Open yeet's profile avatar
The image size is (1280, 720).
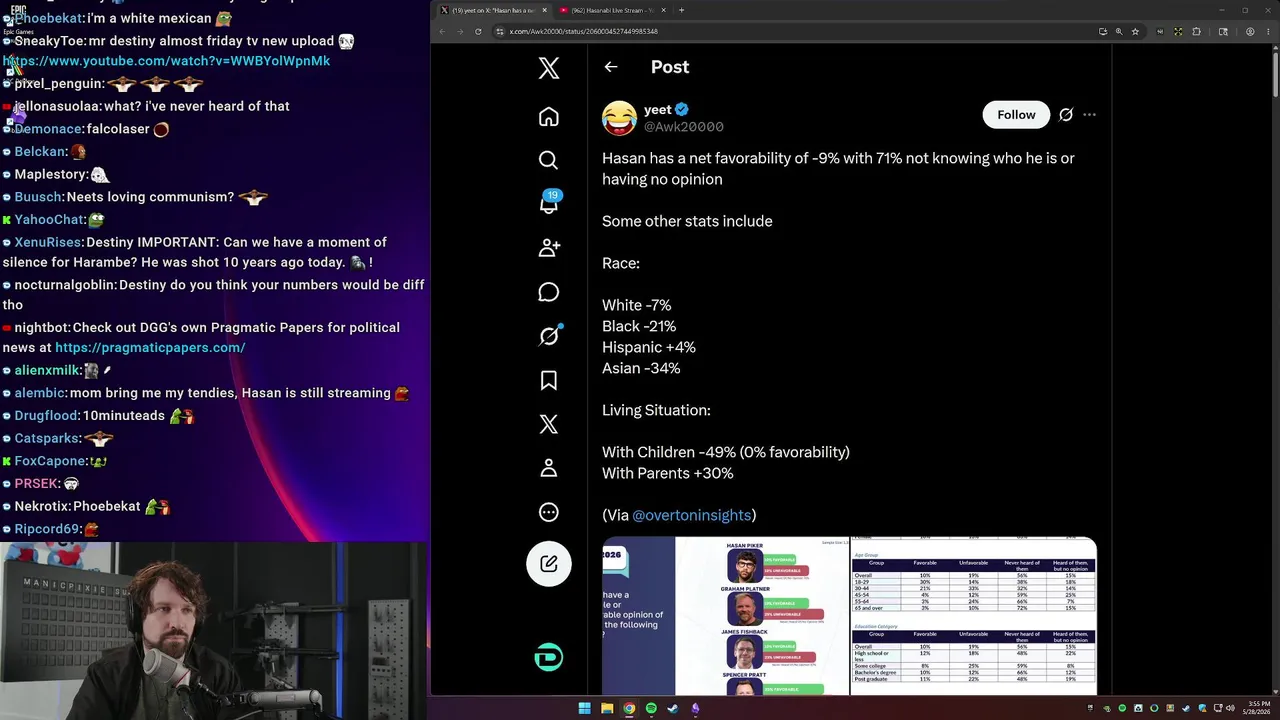619,118
